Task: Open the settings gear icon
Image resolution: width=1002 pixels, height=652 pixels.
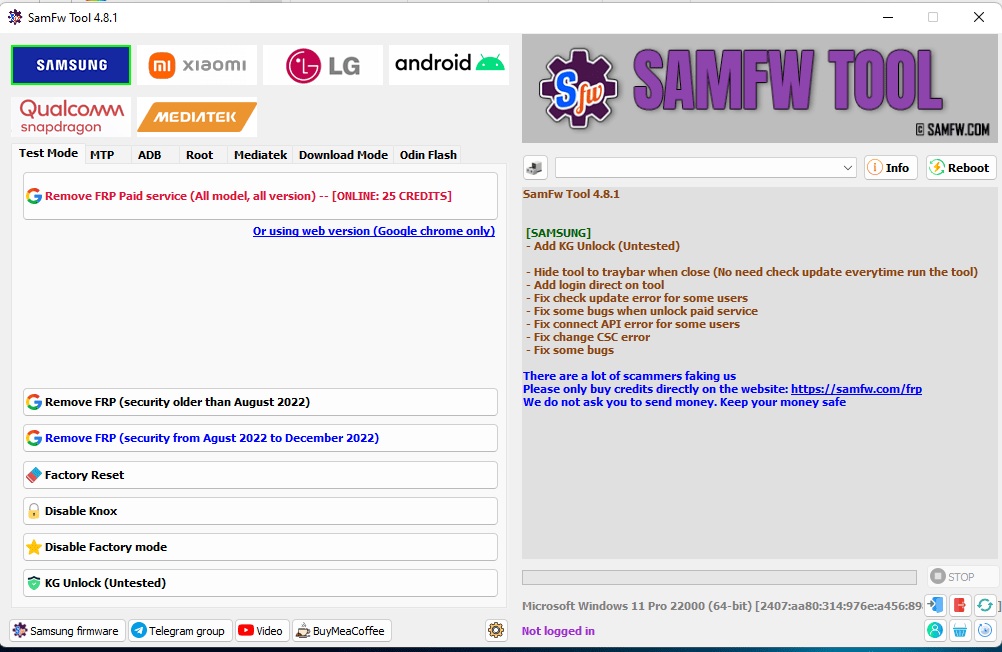Action: tap(496, 630)
